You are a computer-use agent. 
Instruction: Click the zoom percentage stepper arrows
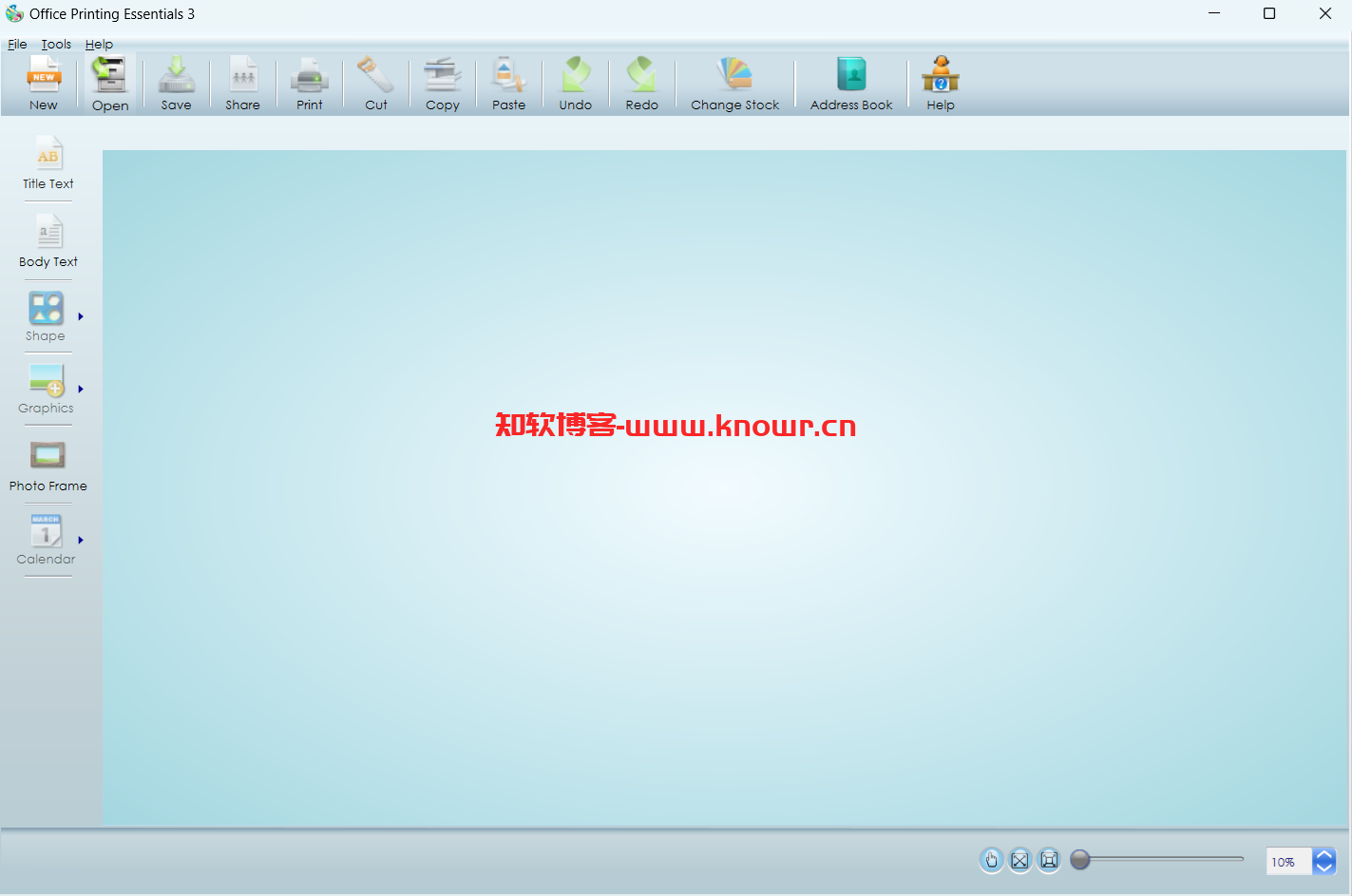coord(1324,862)
